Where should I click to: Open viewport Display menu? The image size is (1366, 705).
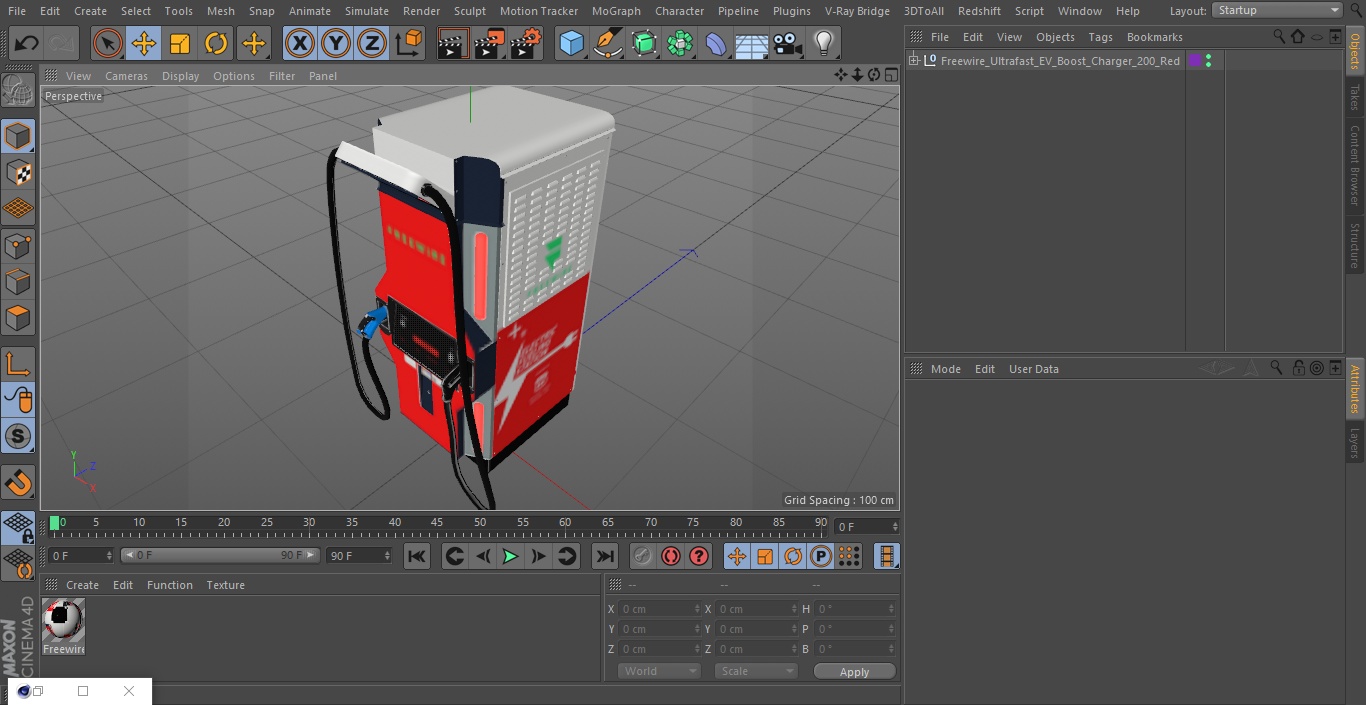(180, 76)
